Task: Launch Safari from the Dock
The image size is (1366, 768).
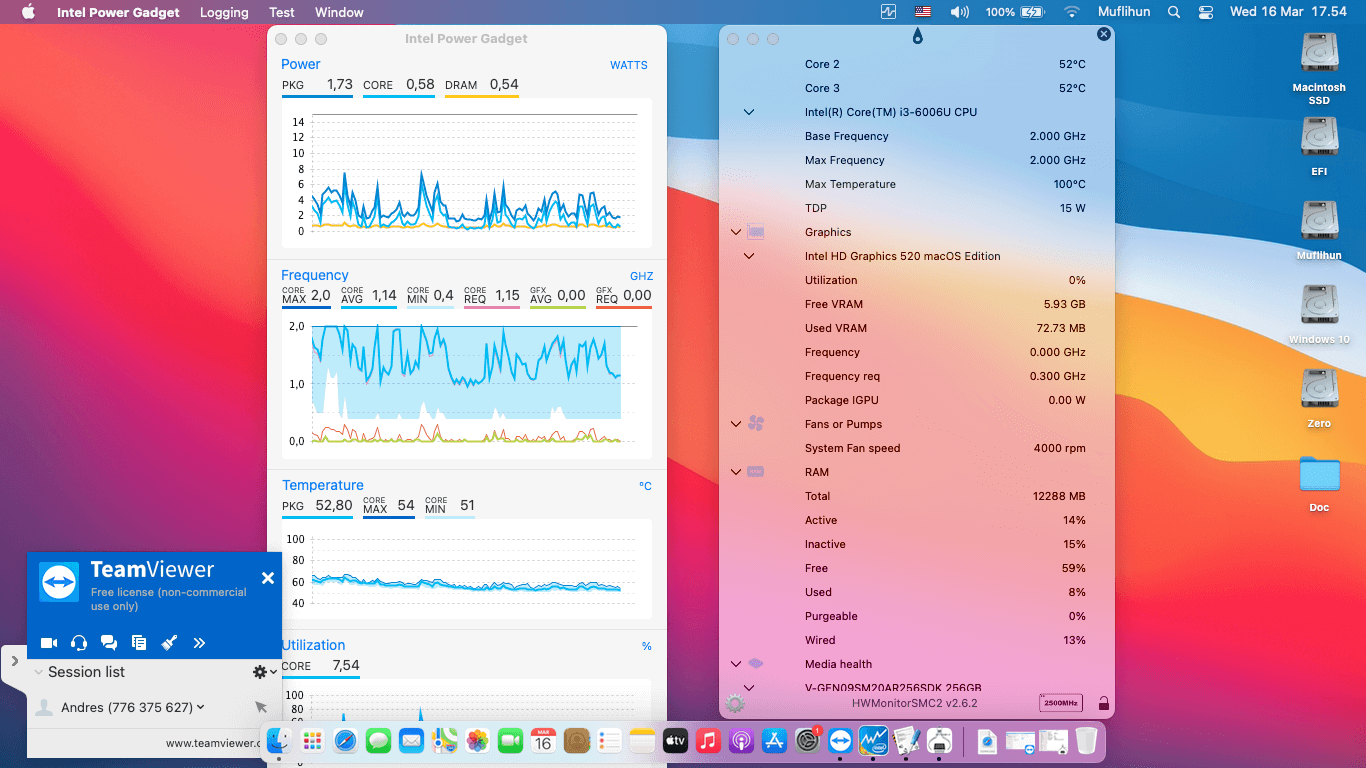Action: [344, 741]
